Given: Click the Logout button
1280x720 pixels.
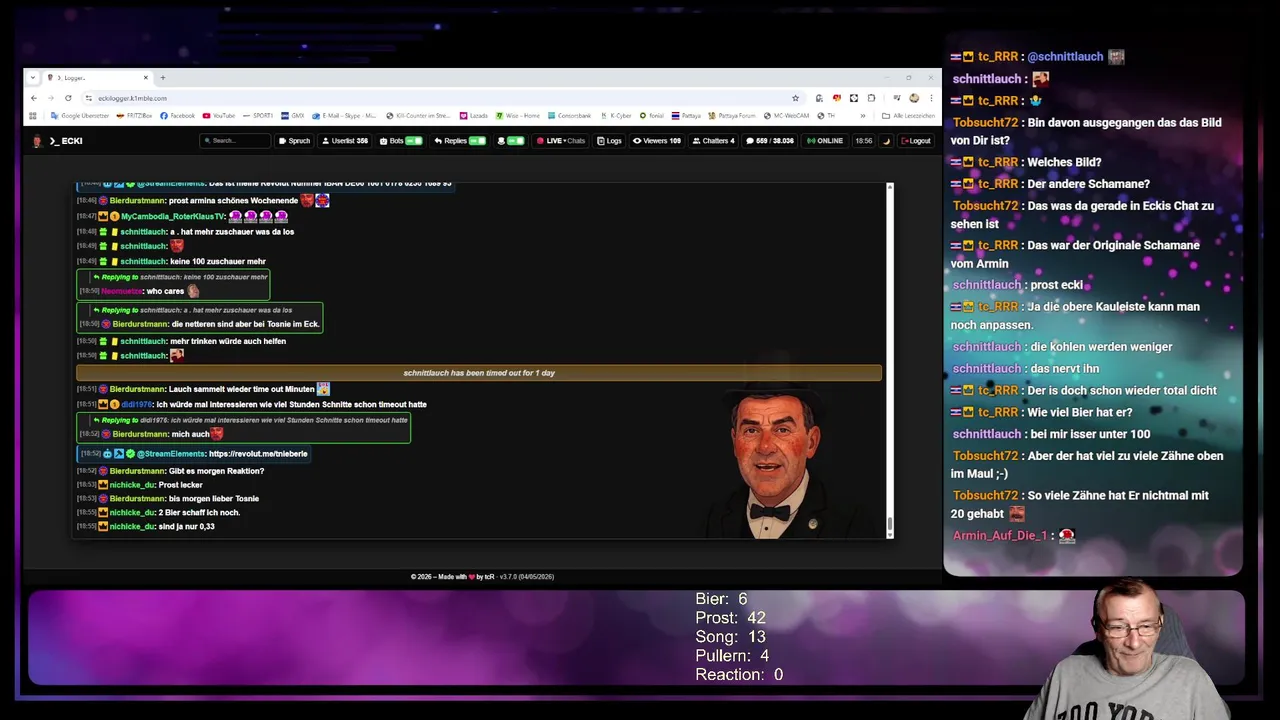Looking at the screenshot, I should tap(916, 141).
